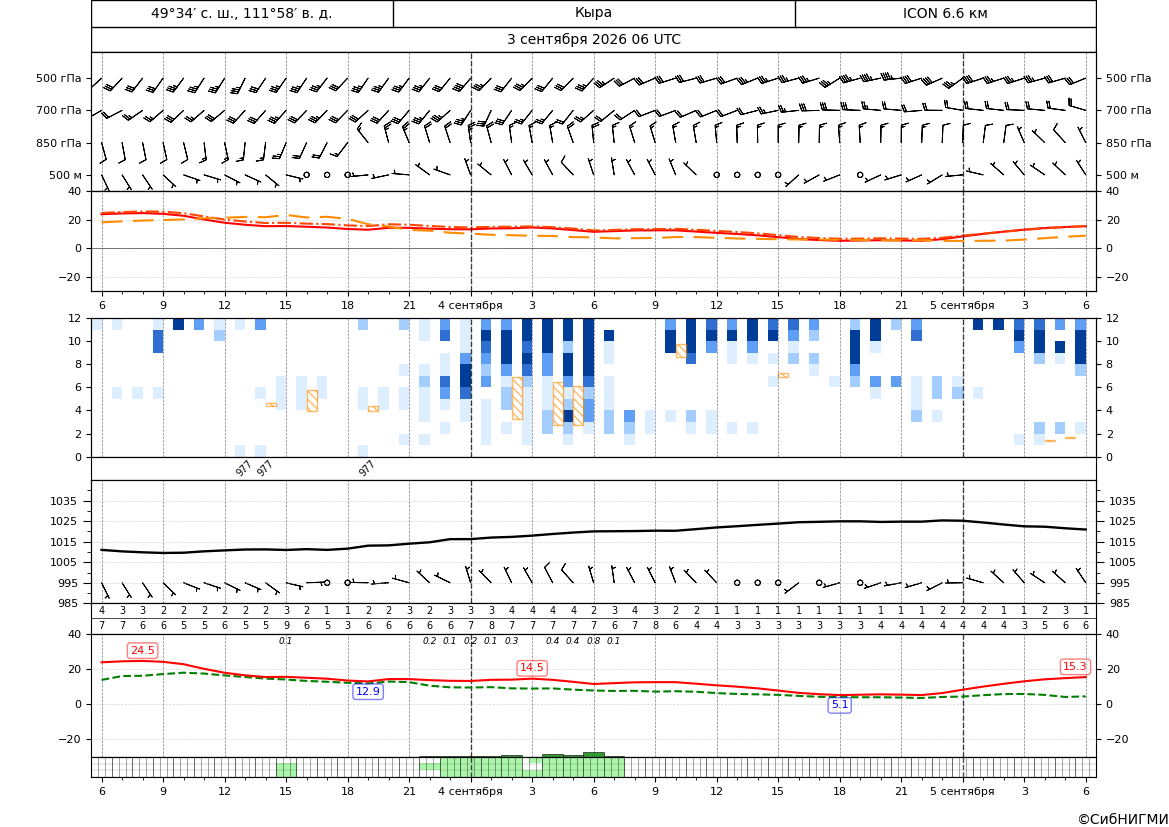This screenshot has height=827, width=1169.
Task: Click the blue 5.1 minimum temperature label
Action: tap(839, 704)
